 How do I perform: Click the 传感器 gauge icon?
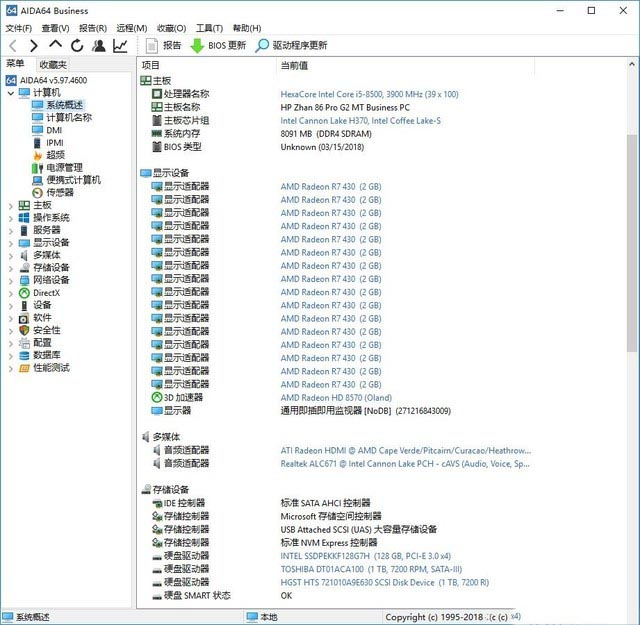click(38, 193)
